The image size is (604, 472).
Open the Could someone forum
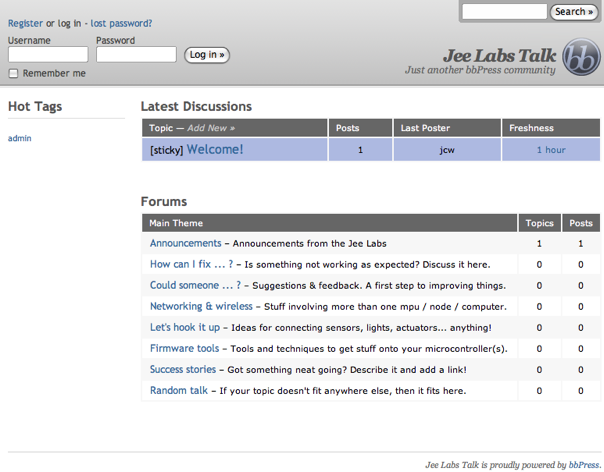coord(195,286)
